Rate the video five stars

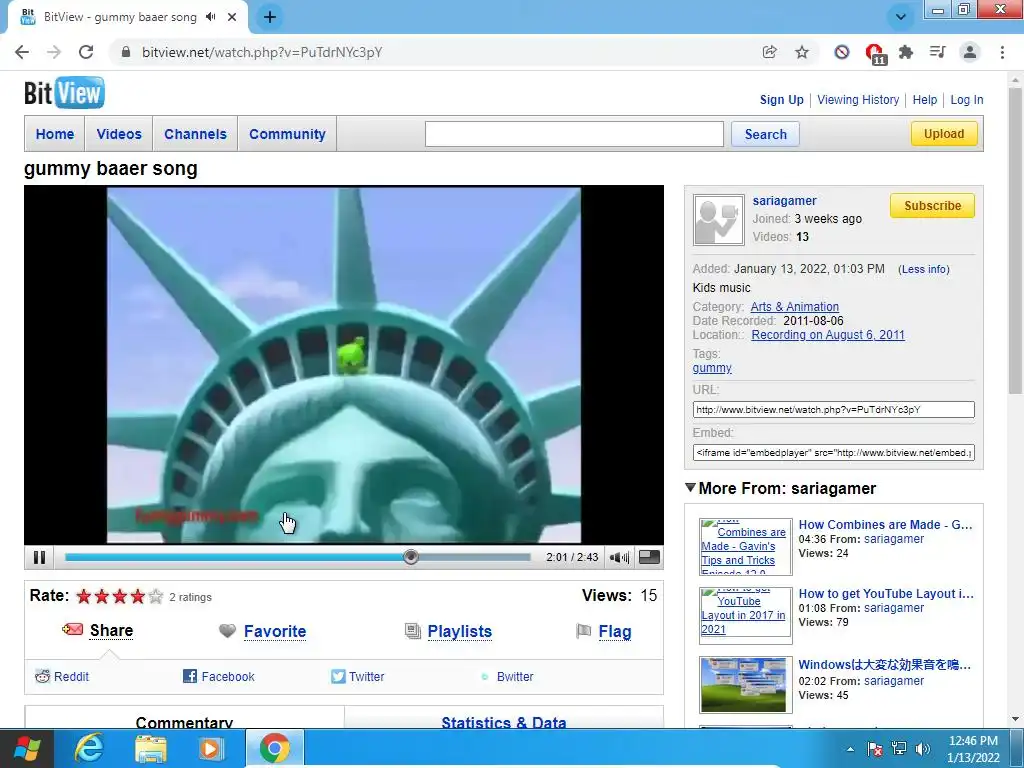tap(155, 596)
